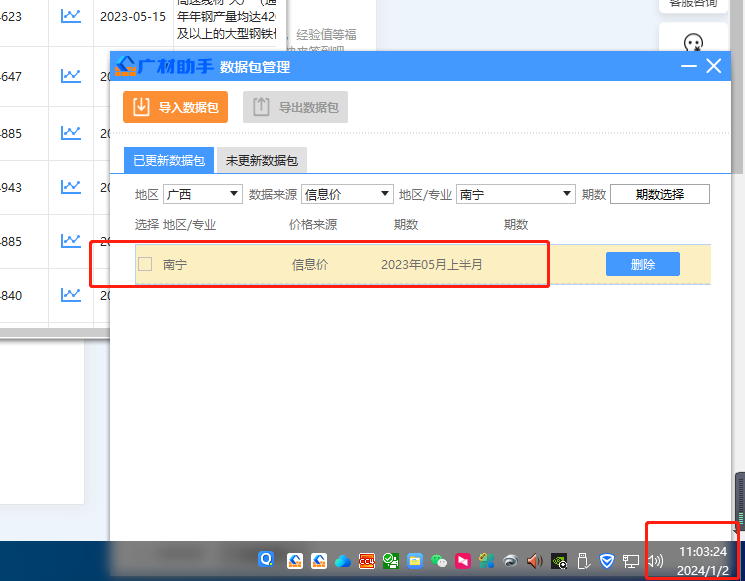Open trend chart icon in the 647 row
The height and width of the screenshot is (581, 745).
[x=71, y=76]
